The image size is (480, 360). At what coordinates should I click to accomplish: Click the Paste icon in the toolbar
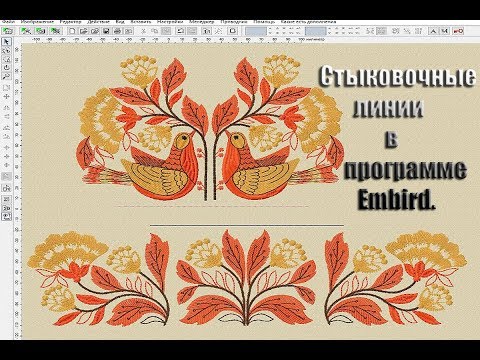pyautogui.click(x=166, y=31)
